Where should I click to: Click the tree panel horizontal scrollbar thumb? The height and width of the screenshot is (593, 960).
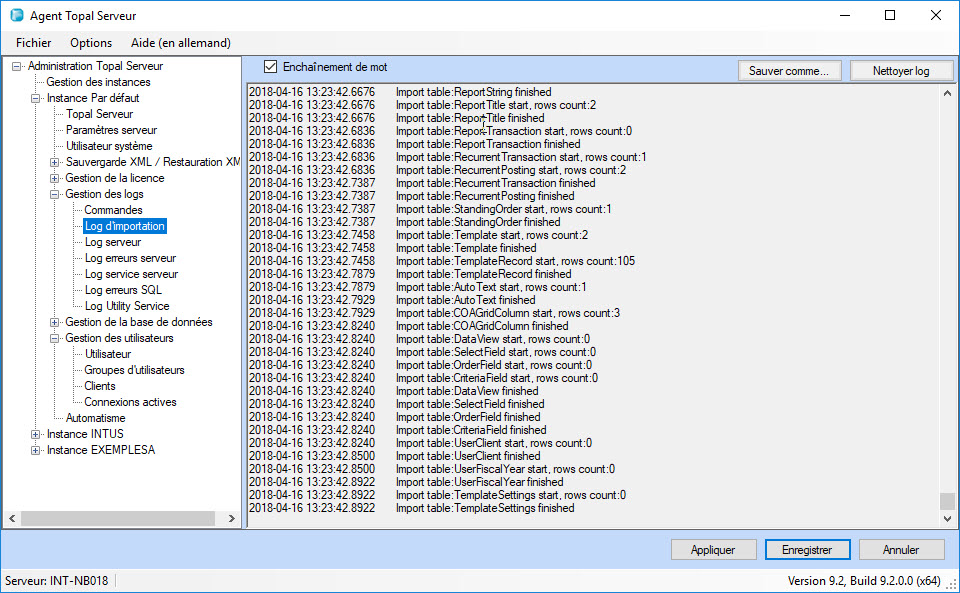pos(117,518)
